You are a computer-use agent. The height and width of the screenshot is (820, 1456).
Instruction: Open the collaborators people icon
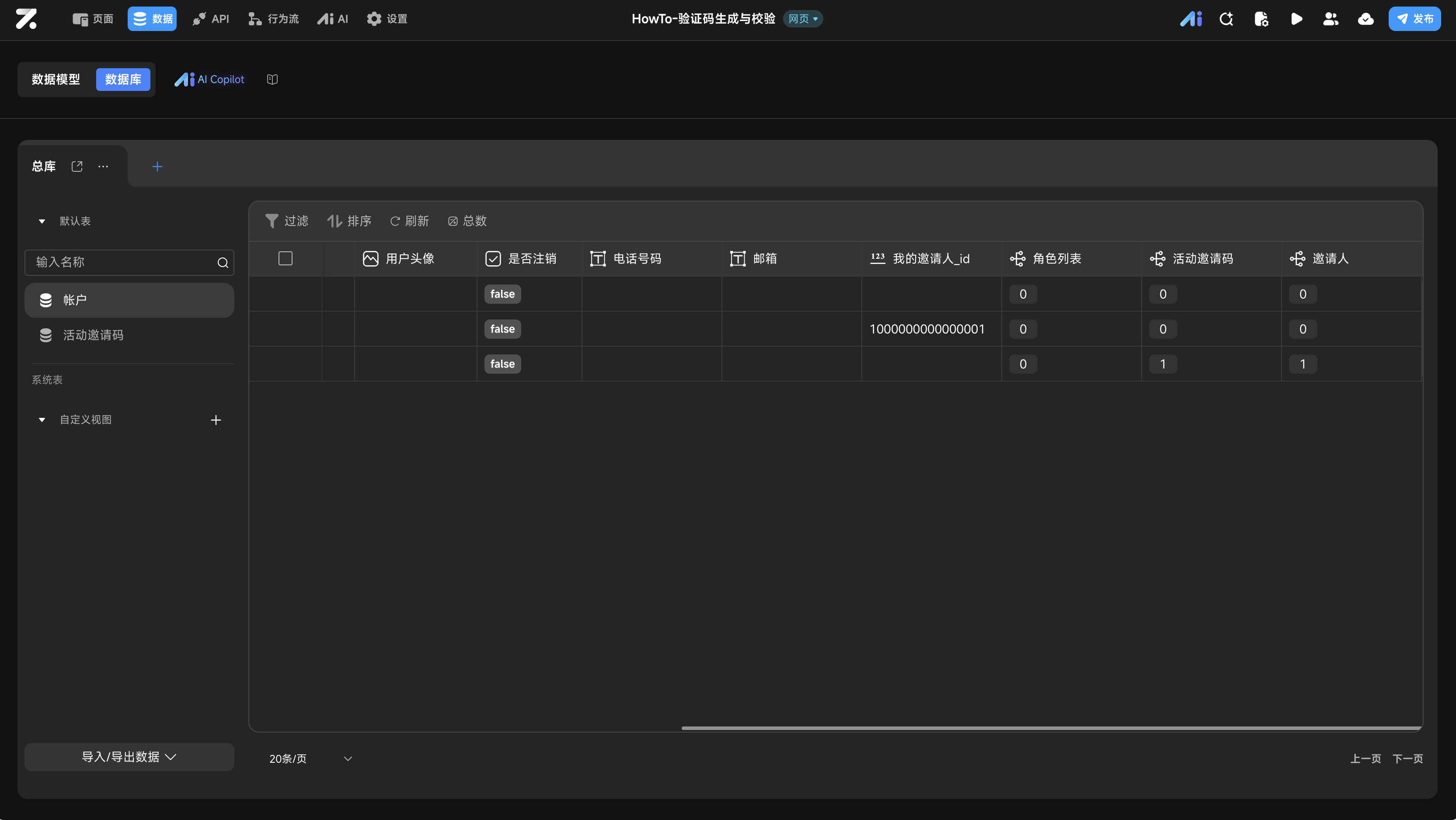(x=1331, y=19)
